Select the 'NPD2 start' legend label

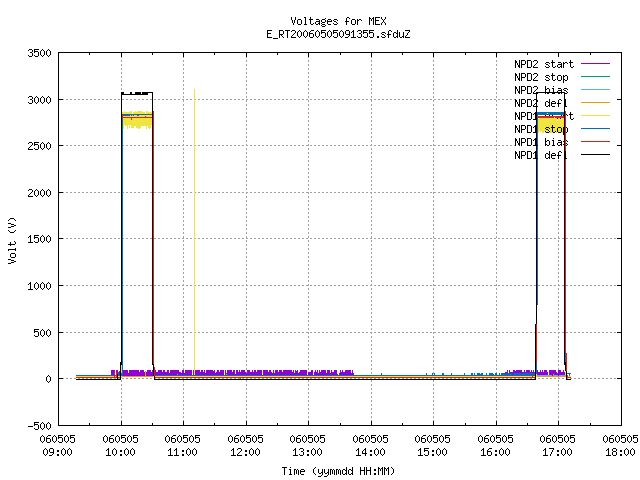click(544, 64)
